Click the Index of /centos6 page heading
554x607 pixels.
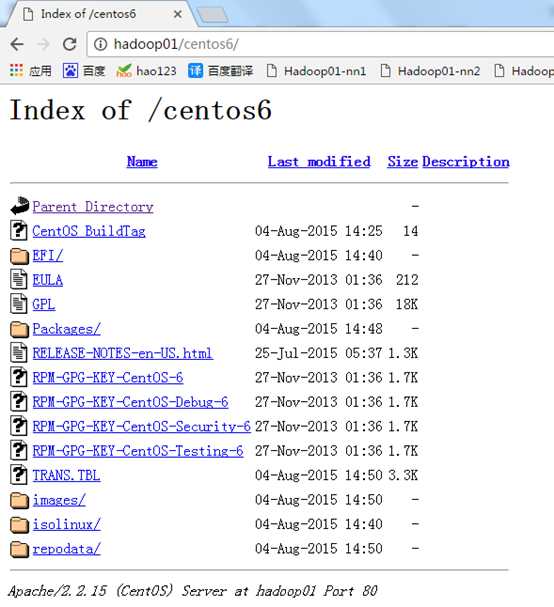tap(141, 110)
